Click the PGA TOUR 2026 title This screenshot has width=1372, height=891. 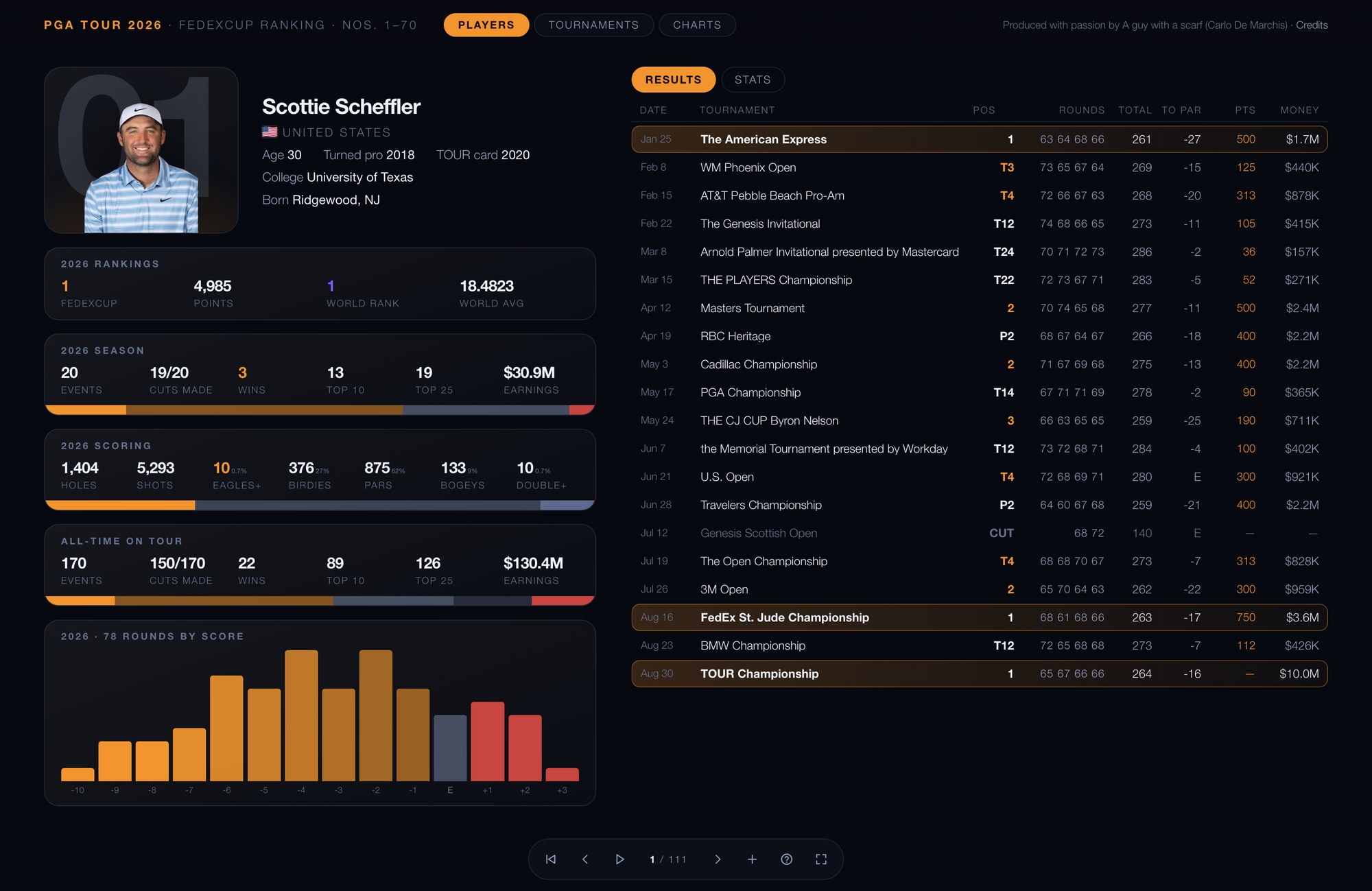click(103, 25)
